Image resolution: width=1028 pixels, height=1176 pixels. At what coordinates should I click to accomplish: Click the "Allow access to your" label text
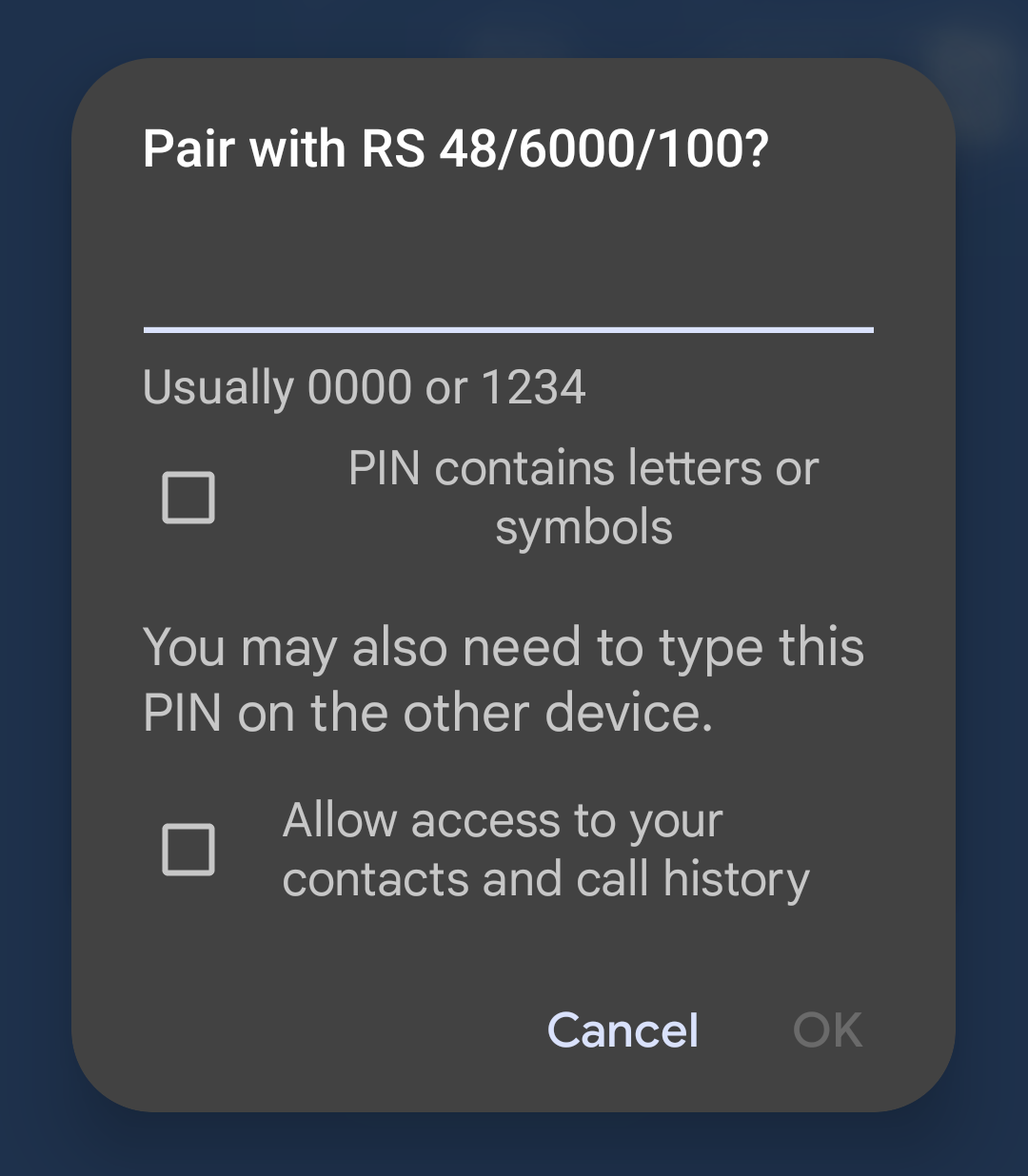coord(503,820)
